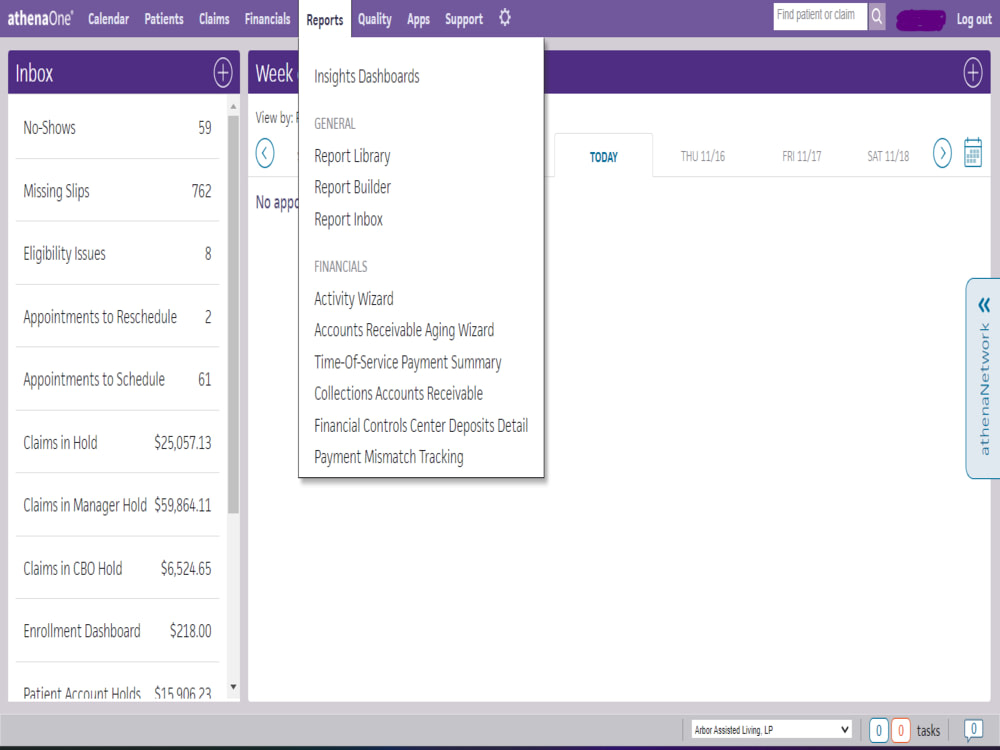Open the Support menu
The width and height of the screenshot is (1000, 750).
(464, 20)
